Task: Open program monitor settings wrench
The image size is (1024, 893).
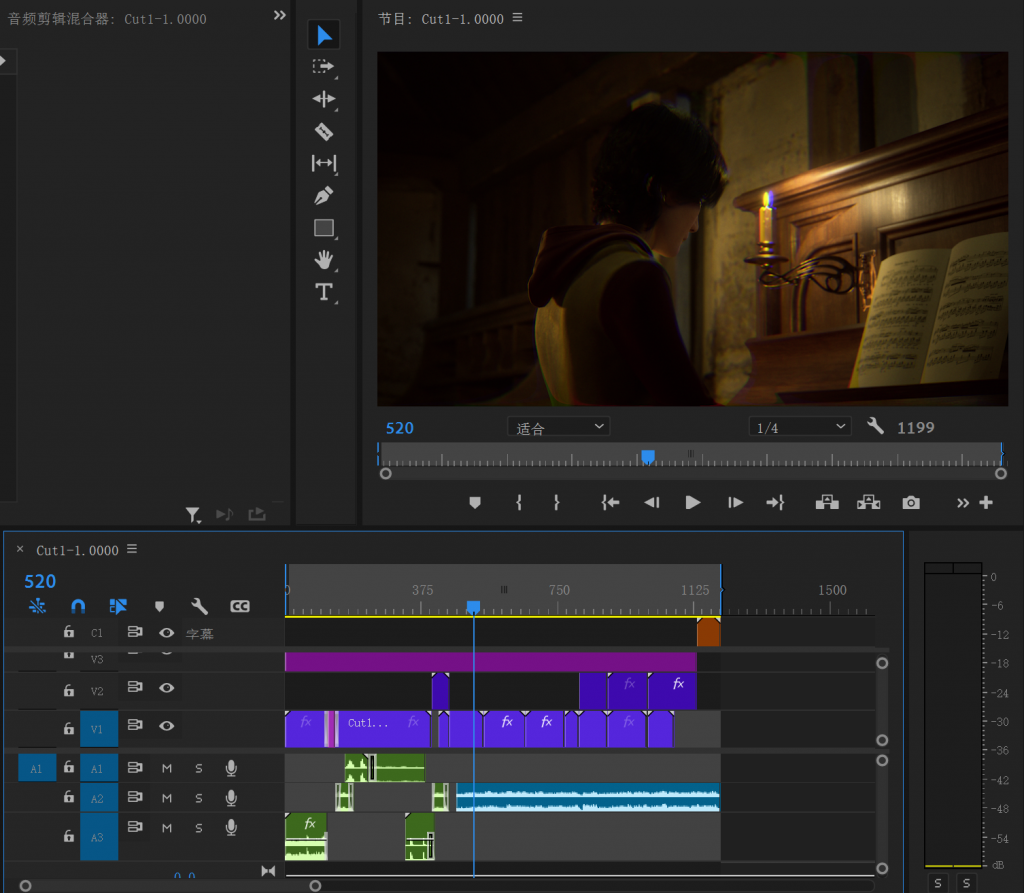Action: [875, 427]
